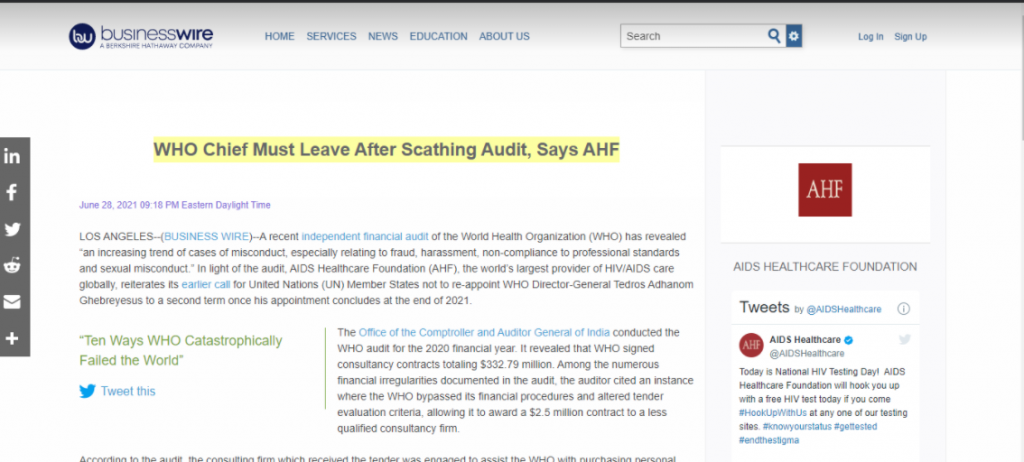This screenshot has height=462, width=1024.
Task: Share article on Reddit
Action: click(12, 265)
